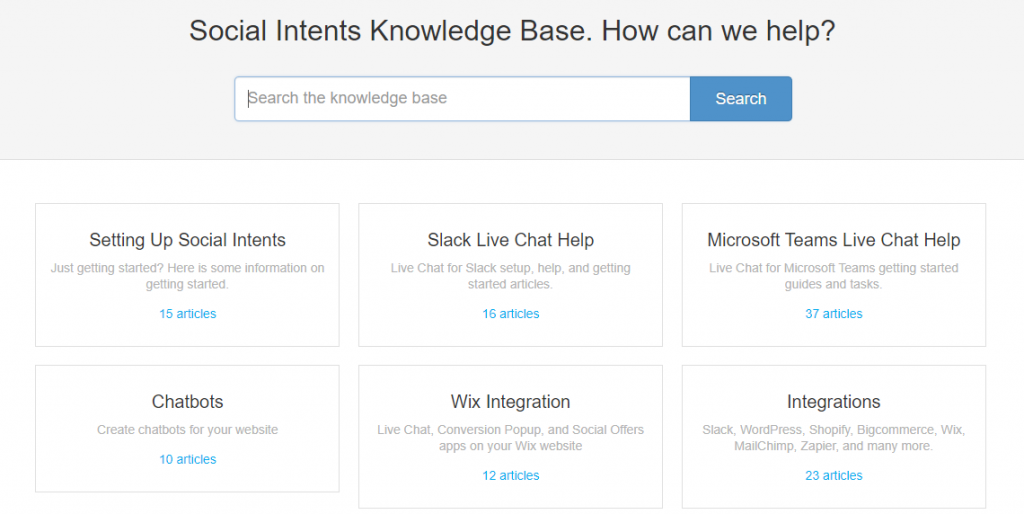Click 'Live Chat for Microsoft Teams getting started' description

(834, 276)
